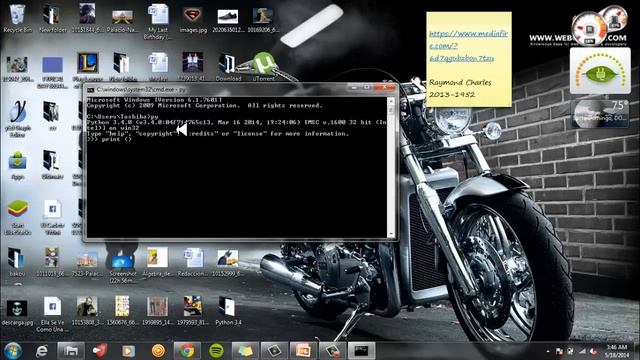This screenshot has width=640, height=360.
Task: Open File Explorer from taskbar
Action: point(71,351)
